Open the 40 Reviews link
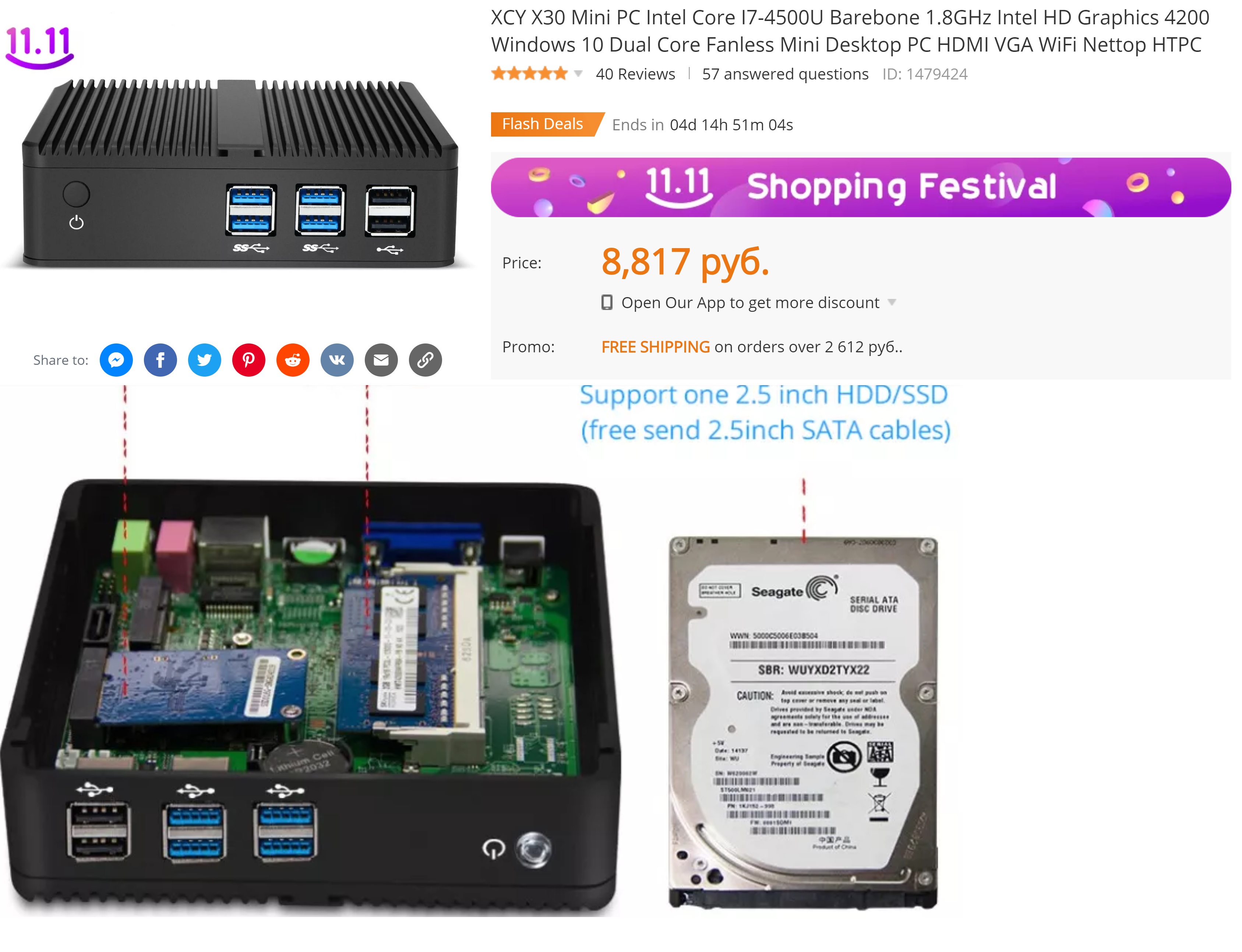 635,74
